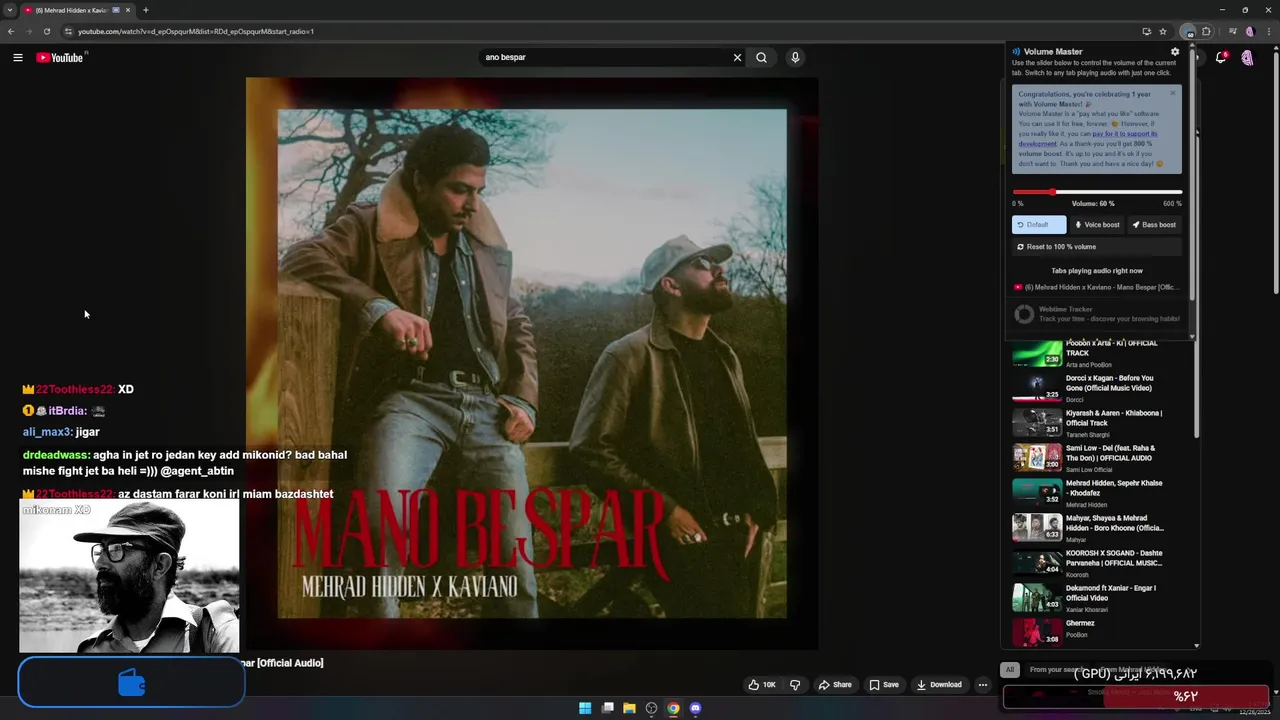The width and height of the screenshot is (1280, 720).
Task: Open more actions ellipsis under video
Action: [x=983, y=685]
